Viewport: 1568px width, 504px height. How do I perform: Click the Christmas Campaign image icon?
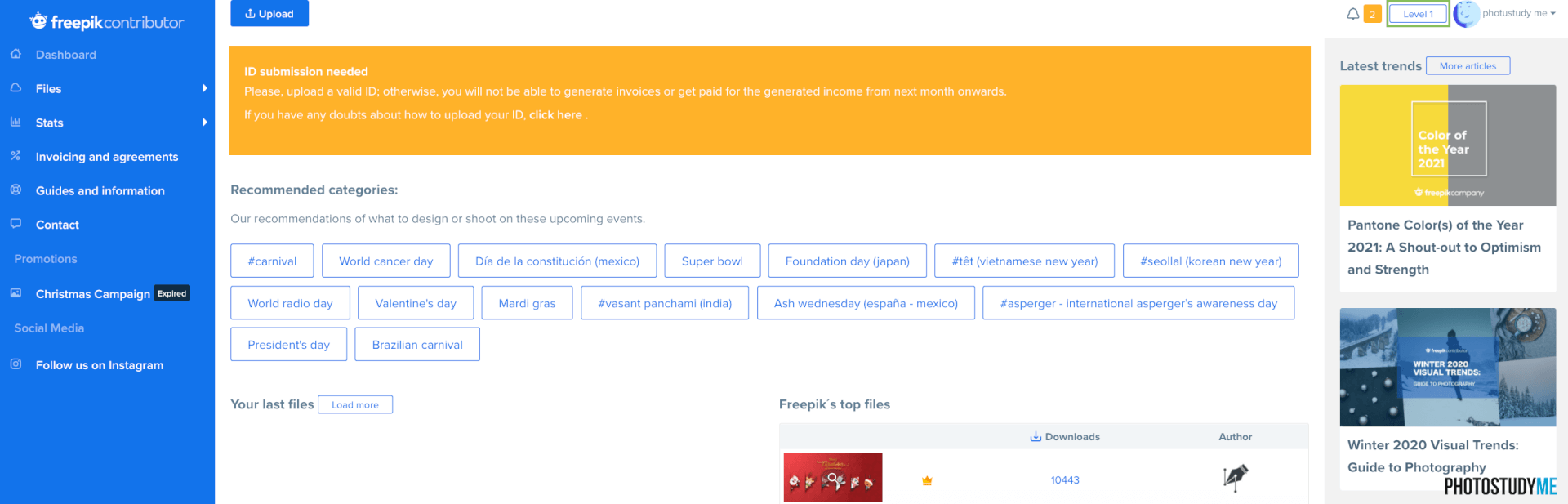tap(16, 292)
